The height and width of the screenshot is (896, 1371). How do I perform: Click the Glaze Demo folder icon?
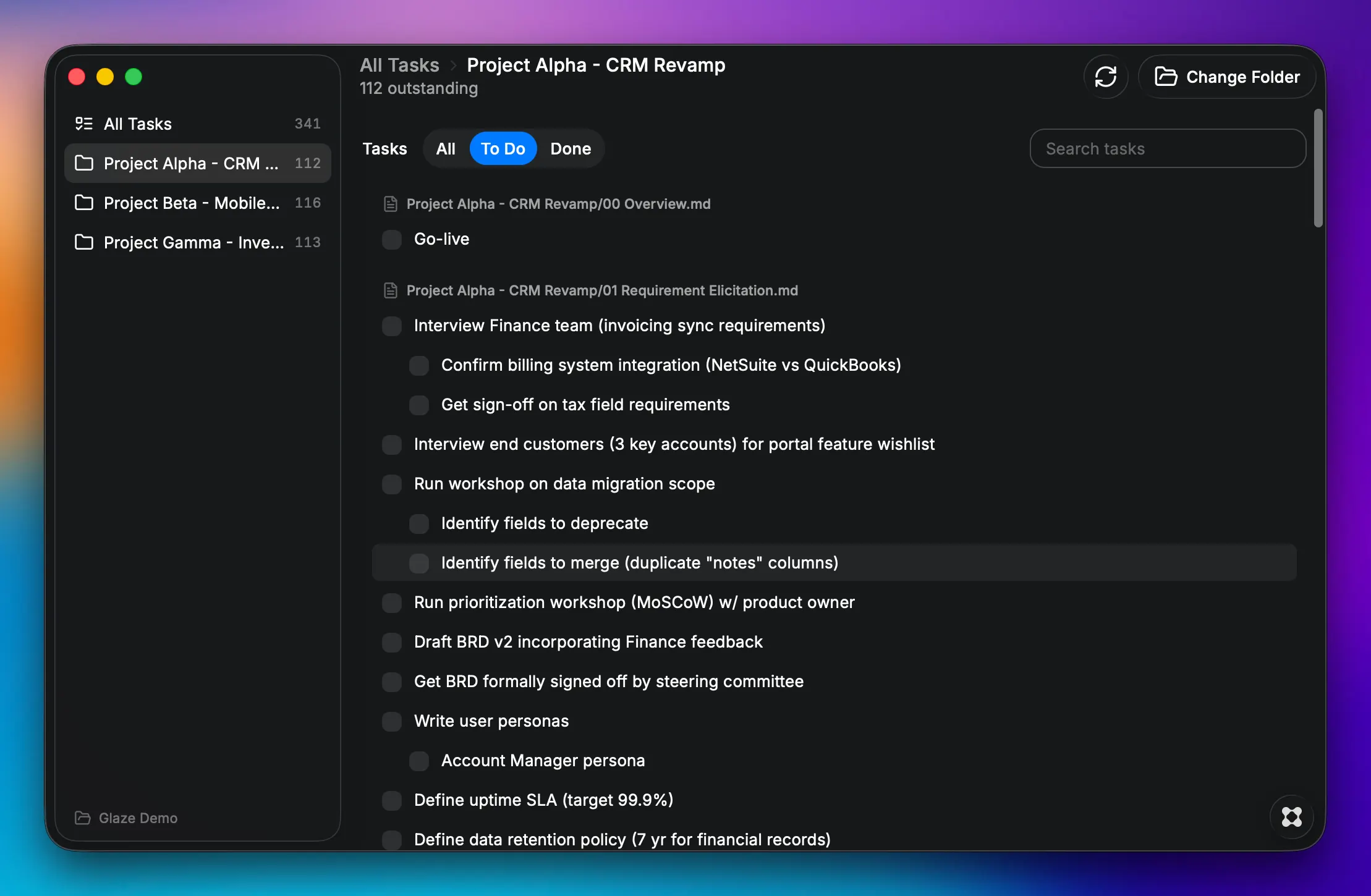click(83, 818)
